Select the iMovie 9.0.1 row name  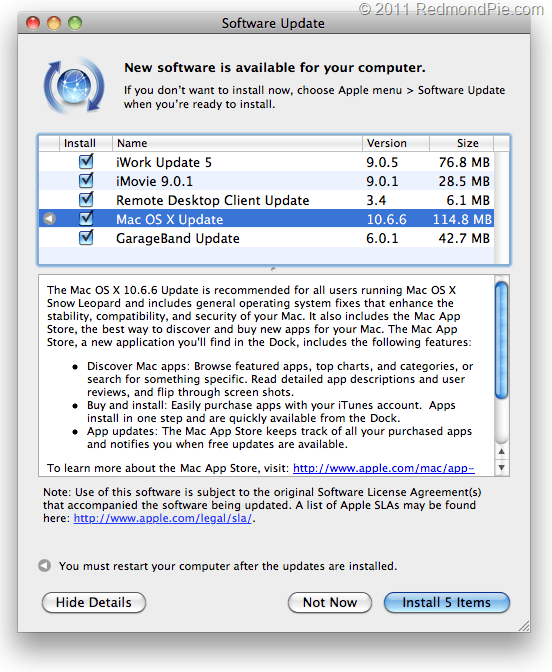click(x=154, y=181)
